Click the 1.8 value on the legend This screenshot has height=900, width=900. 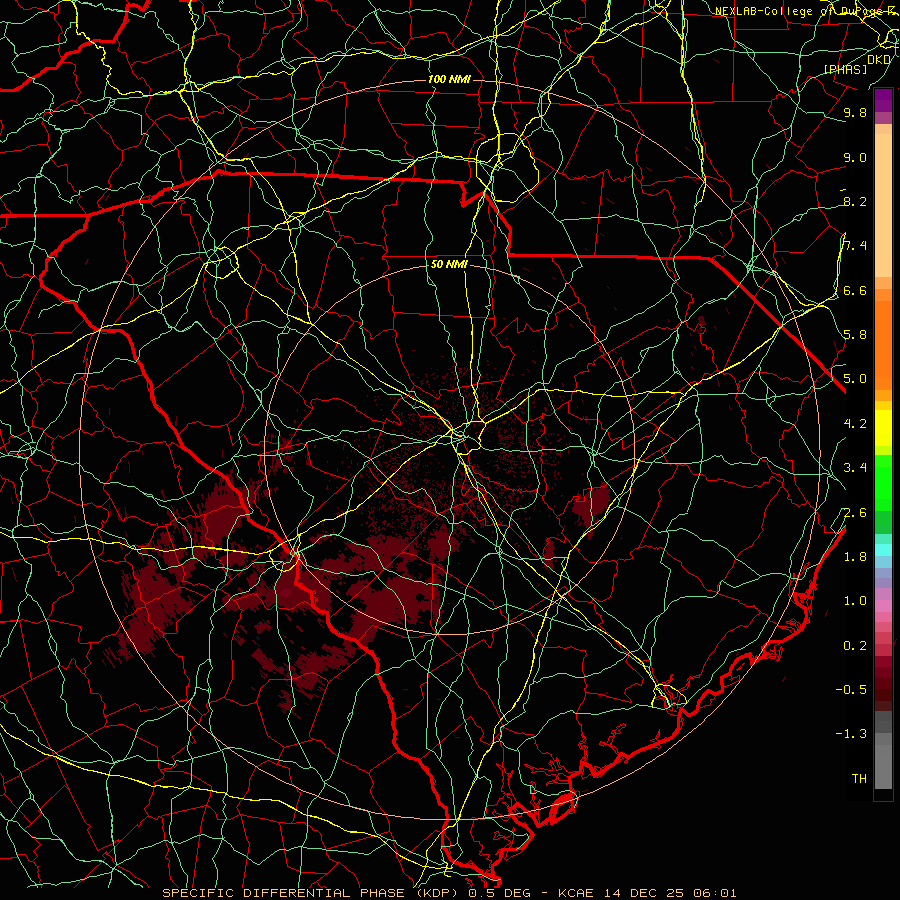[x=855, y=557]
